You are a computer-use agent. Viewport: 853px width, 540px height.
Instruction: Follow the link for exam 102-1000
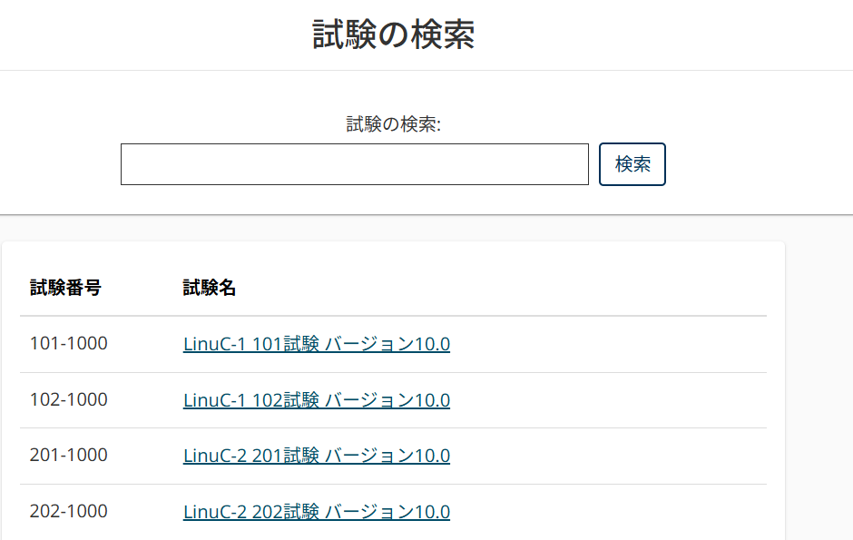click(317, 400)
